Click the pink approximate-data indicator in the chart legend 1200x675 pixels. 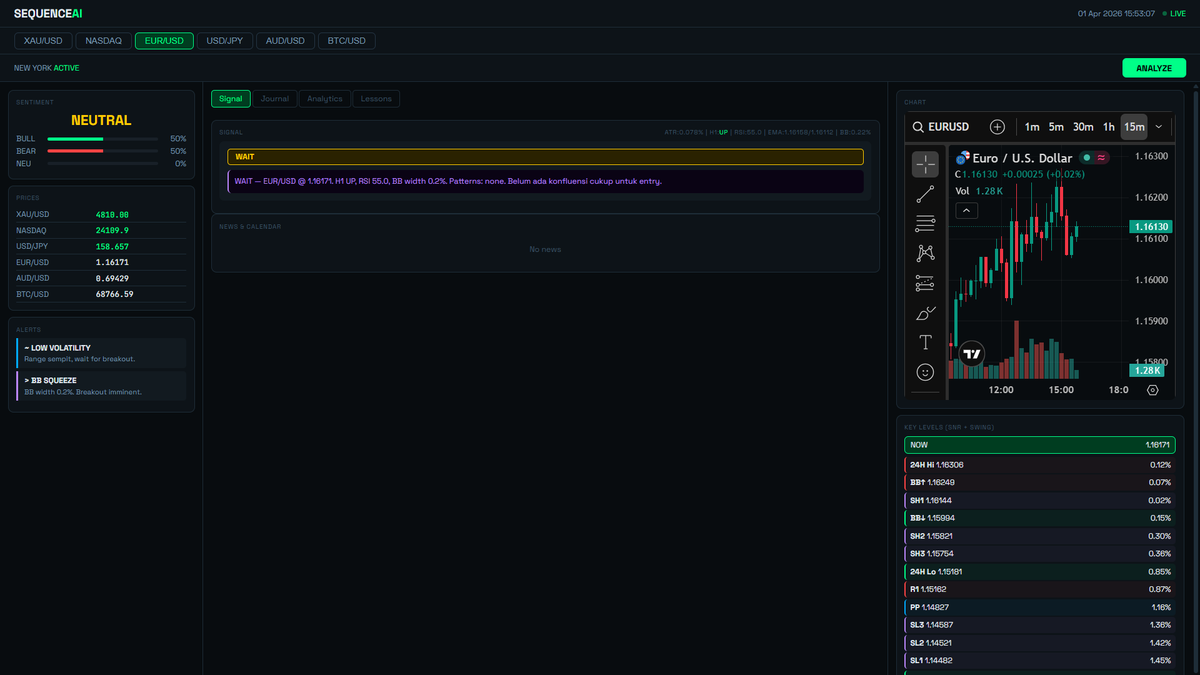pos(1102,158)
